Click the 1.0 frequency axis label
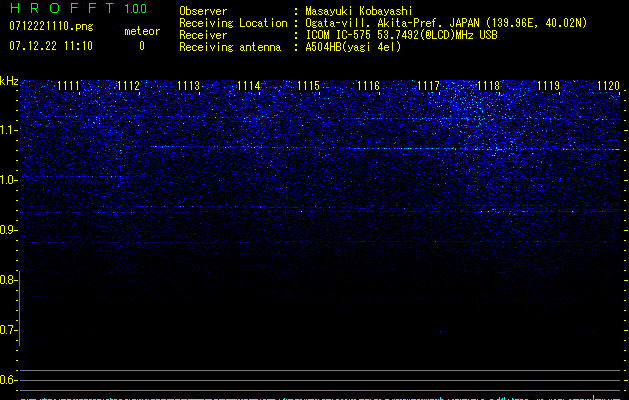The height and width of the screenshot is (400, 629). point(9,180)
